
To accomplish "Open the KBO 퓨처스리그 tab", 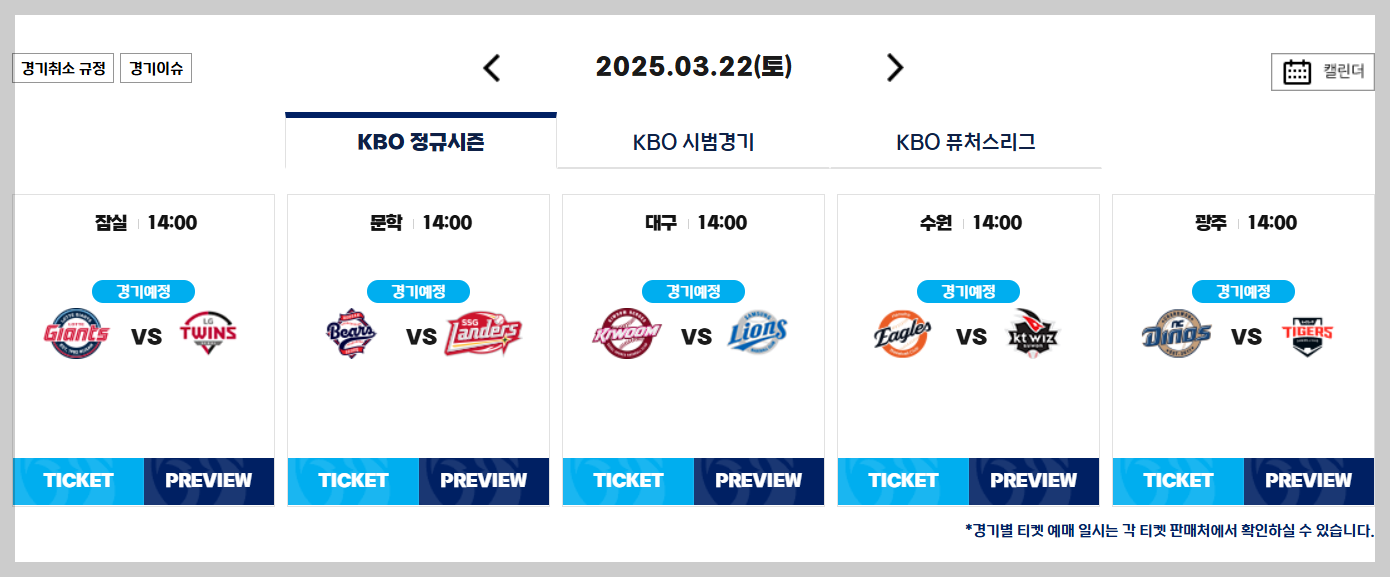I will tap(967, 141).
